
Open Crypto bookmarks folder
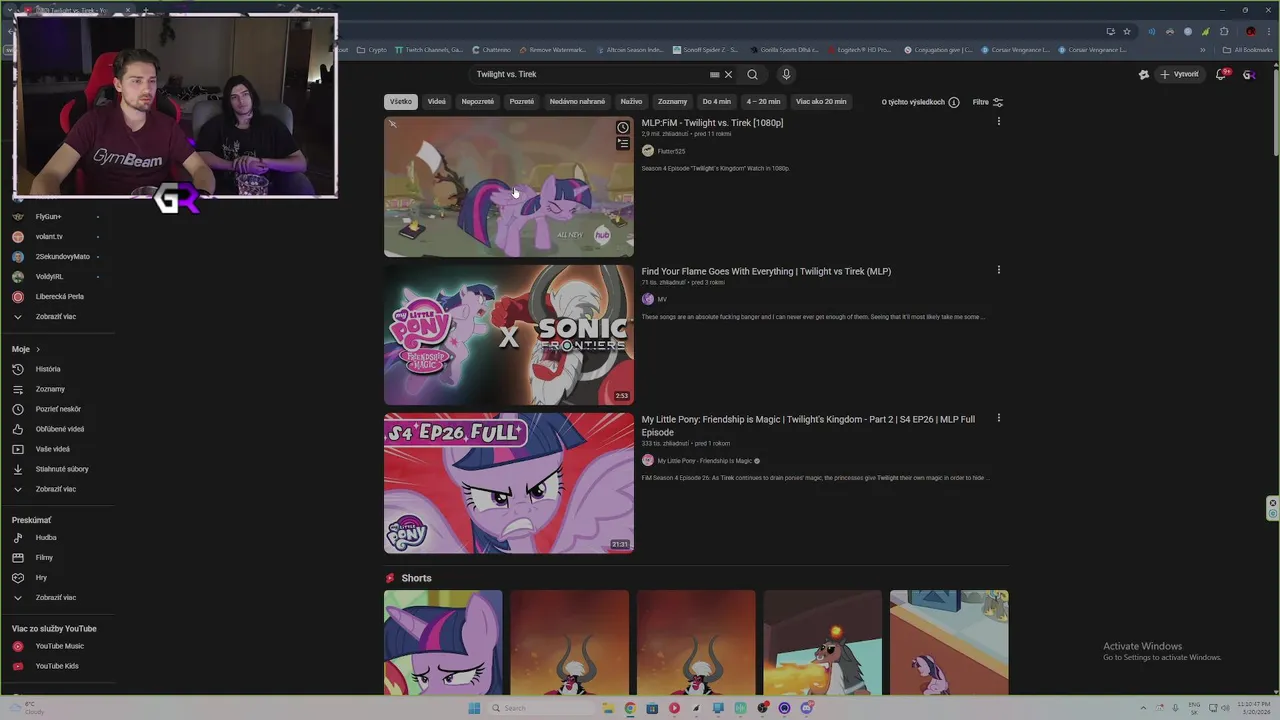(371, 50)
